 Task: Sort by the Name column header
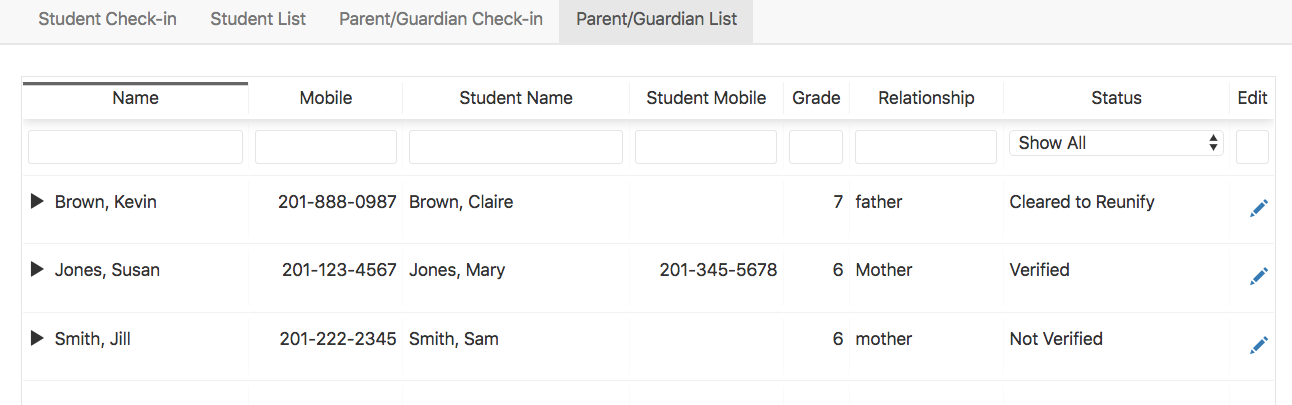pos(136,98)
